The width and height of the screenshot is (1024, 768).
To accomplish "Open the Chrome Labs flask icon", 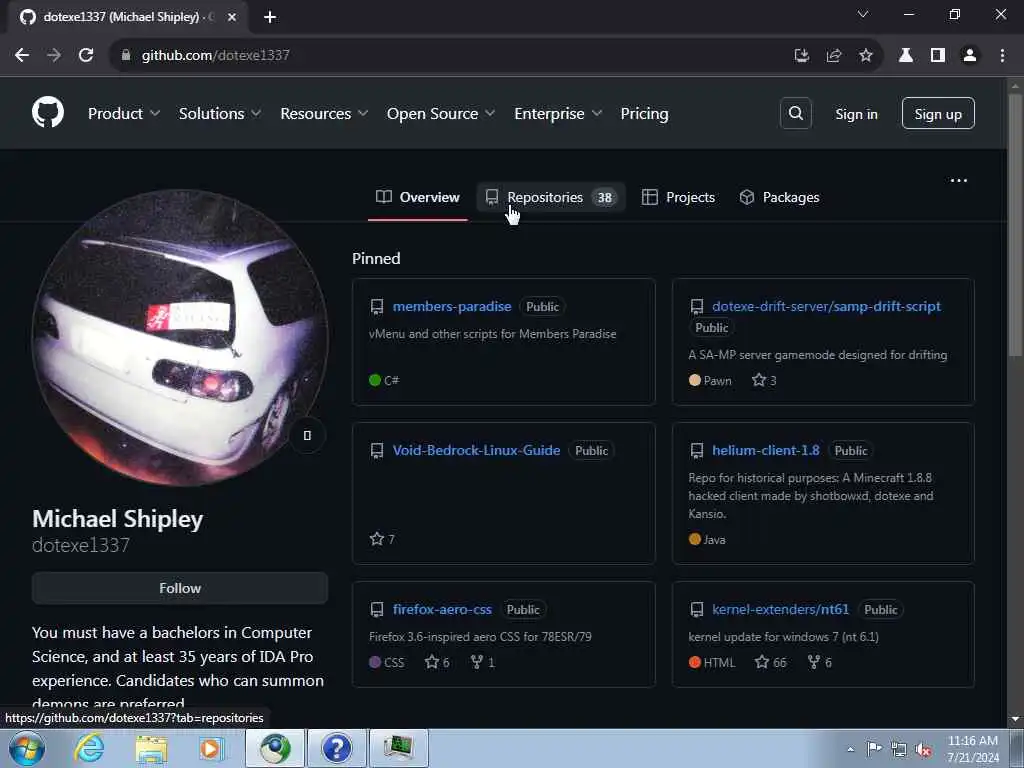I will tap(905, 55).
